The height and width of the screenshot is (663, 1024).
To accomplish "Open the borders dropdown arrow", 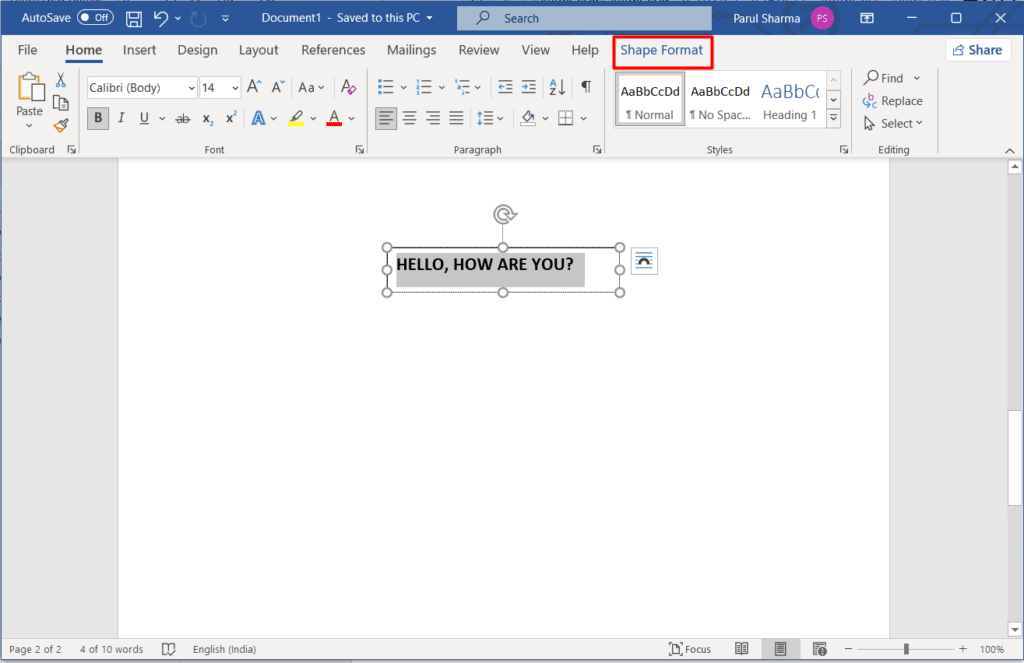I will [x=584, y=119].
